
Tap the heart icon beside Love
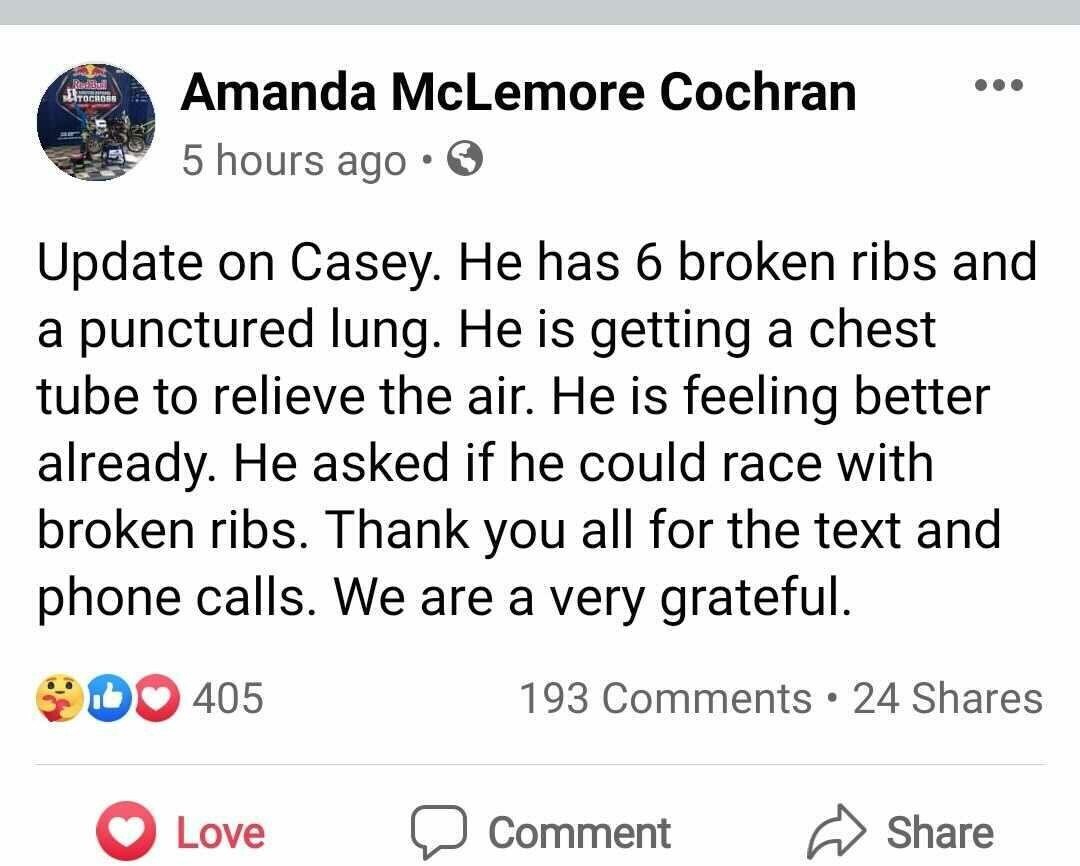coord(125,833)
